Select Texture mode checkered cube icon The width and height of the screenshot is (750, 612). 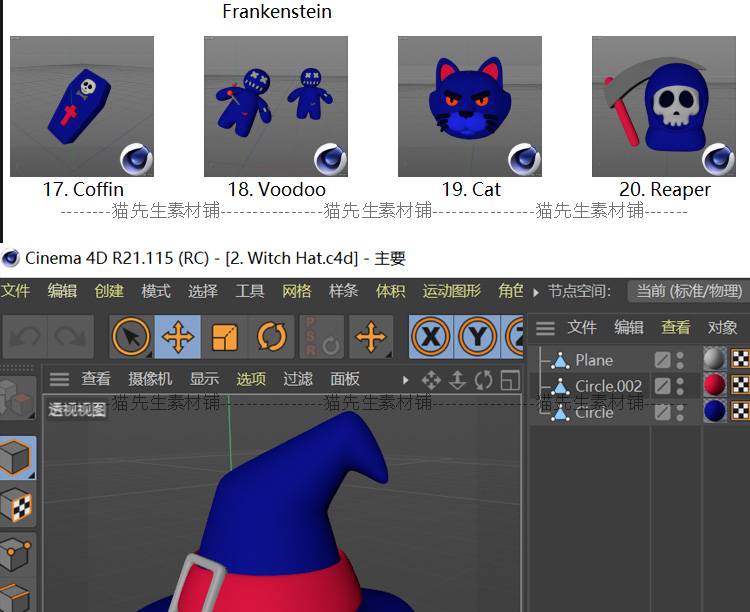click(x=17, y=505)
